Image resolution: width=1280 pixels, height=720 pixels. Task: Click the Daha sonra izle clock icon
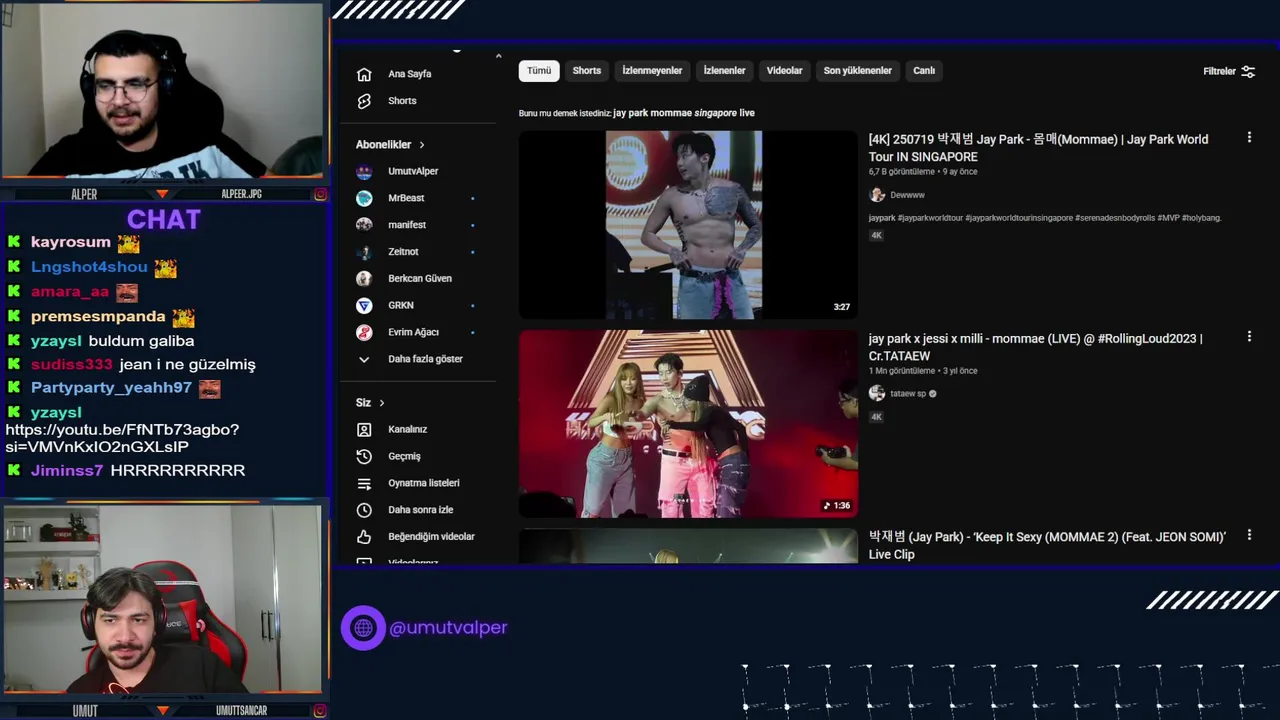(364, 510)
